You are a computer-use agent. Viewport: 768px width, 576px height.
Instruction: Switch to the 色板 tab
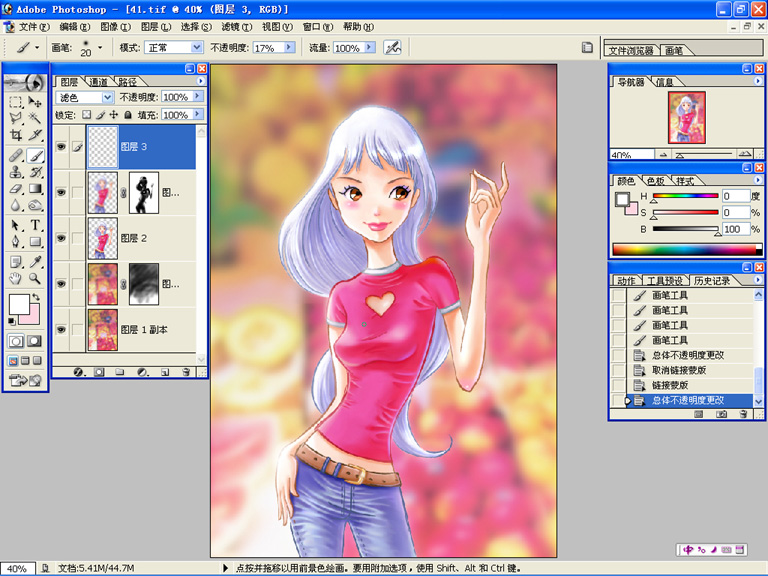click(655, 181)
